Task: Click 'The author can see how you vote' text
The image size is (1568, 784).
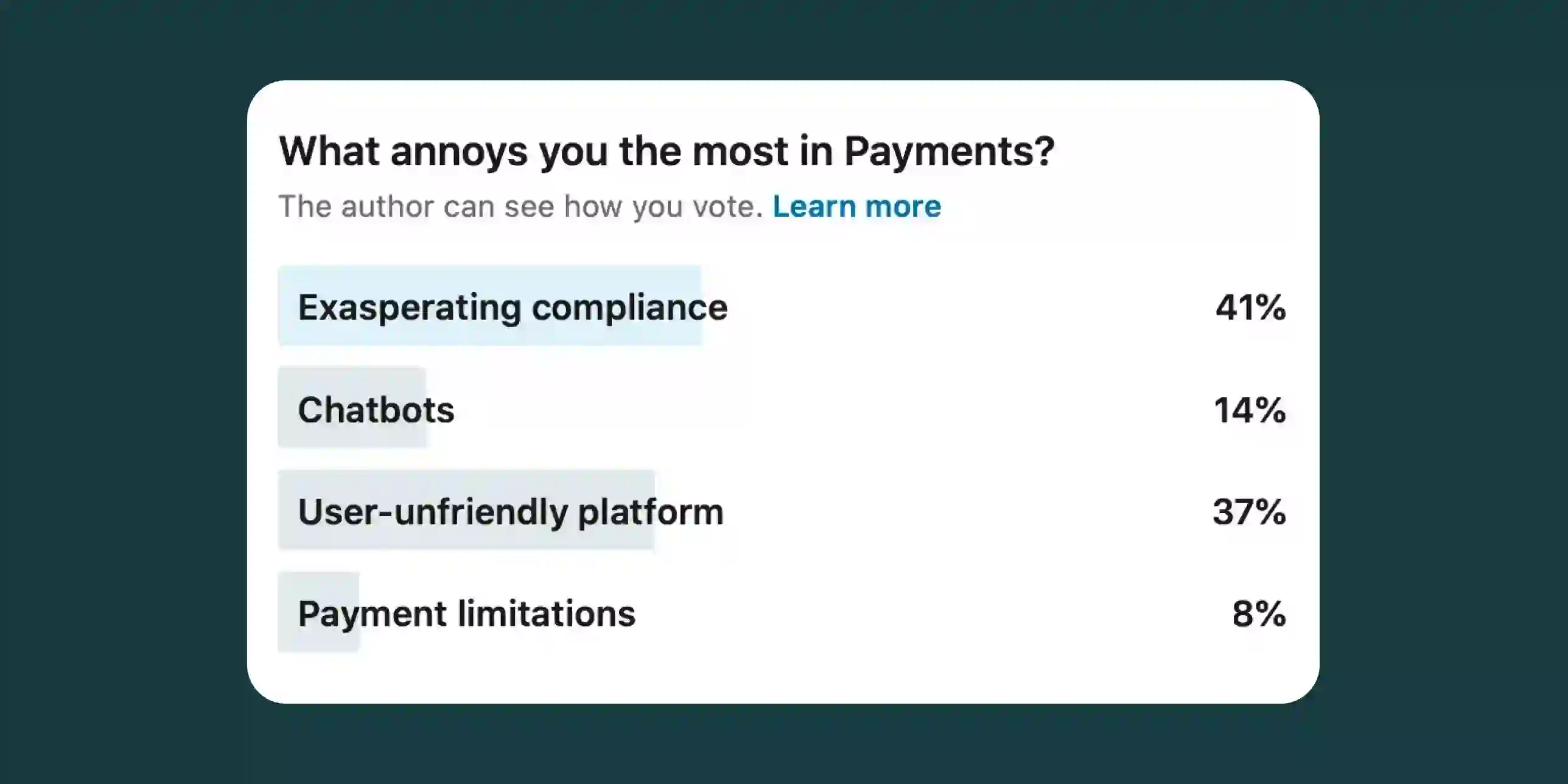Action: click(521, 206)
